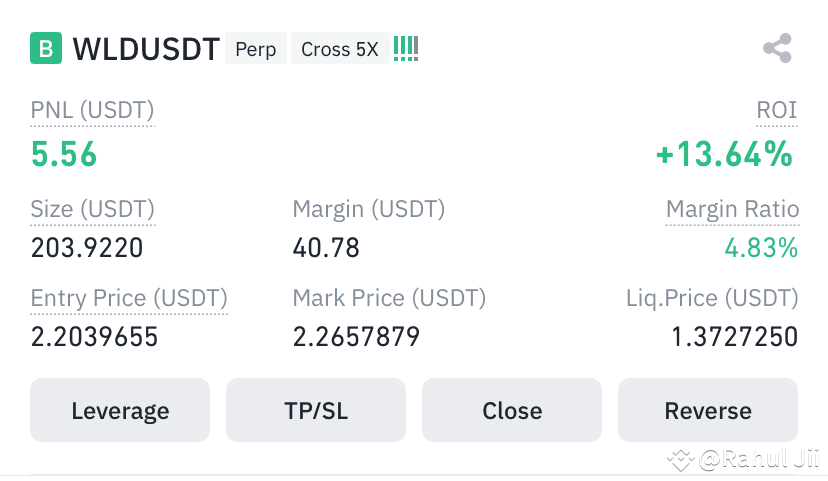Set TP/SL for the position
This screenshot has height=481, width=828.
pyautogui.click(x=316, y=410)
